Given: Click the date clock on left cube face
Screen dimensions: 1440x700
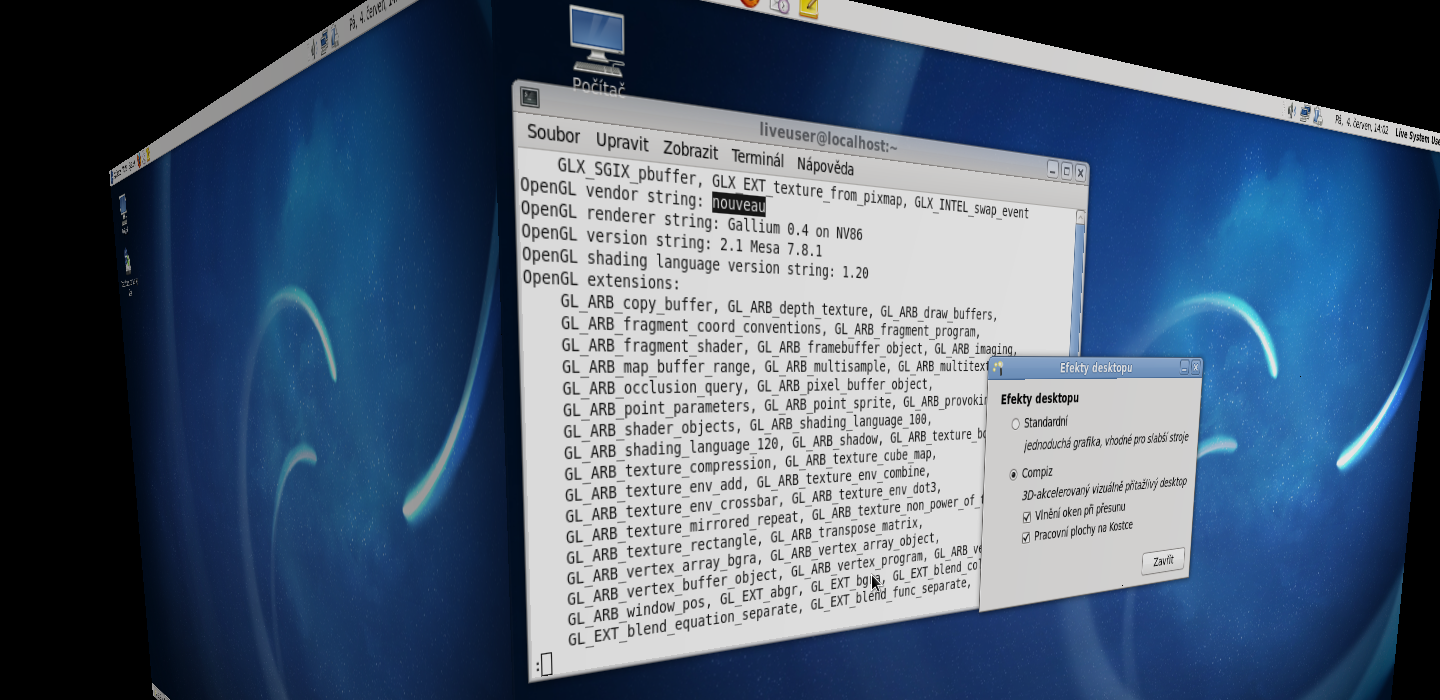Looking at the screenshot, I should point(372,16).
